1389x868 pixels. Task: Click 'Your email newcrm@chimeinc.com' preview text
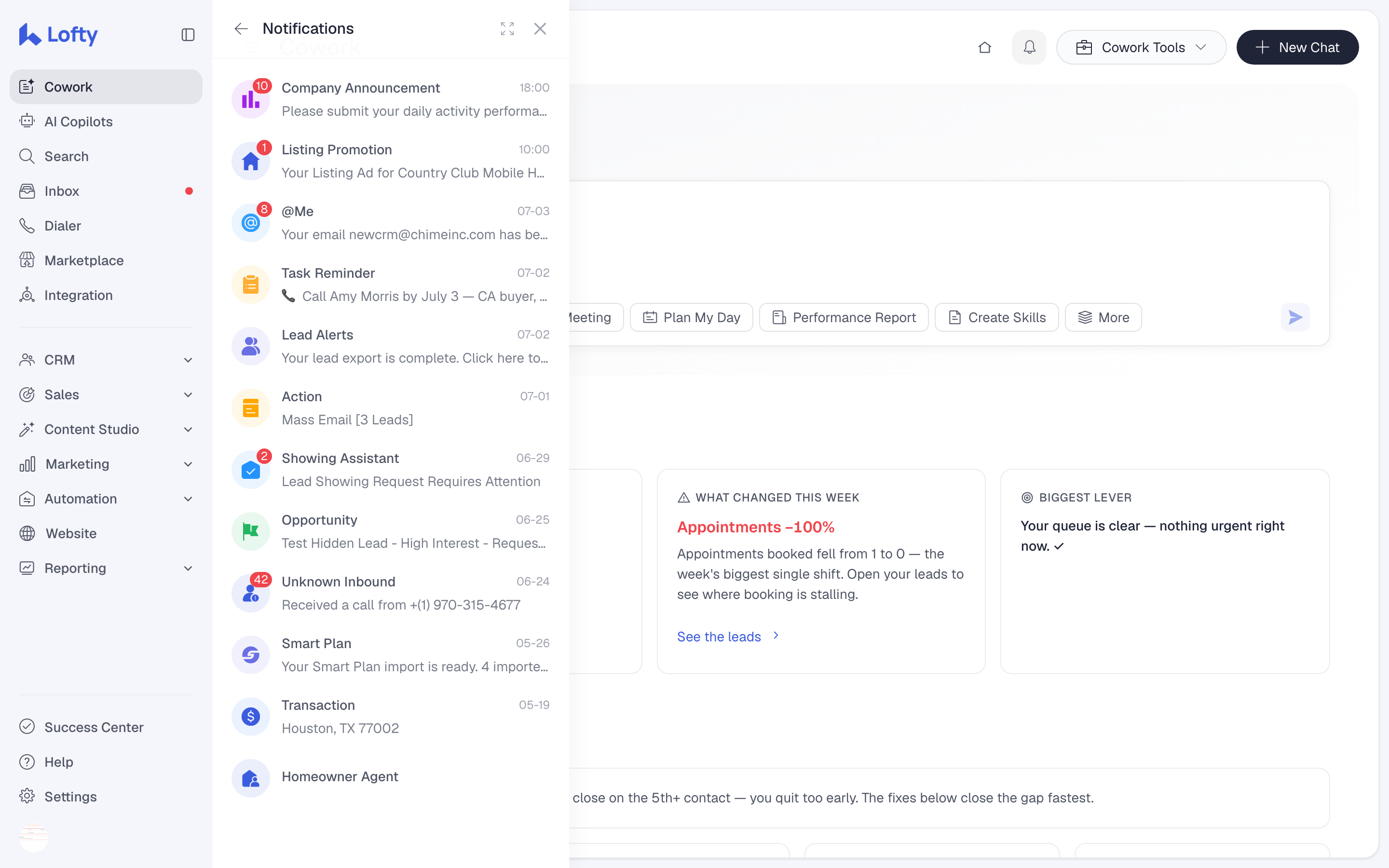click(x=415, y=234)
